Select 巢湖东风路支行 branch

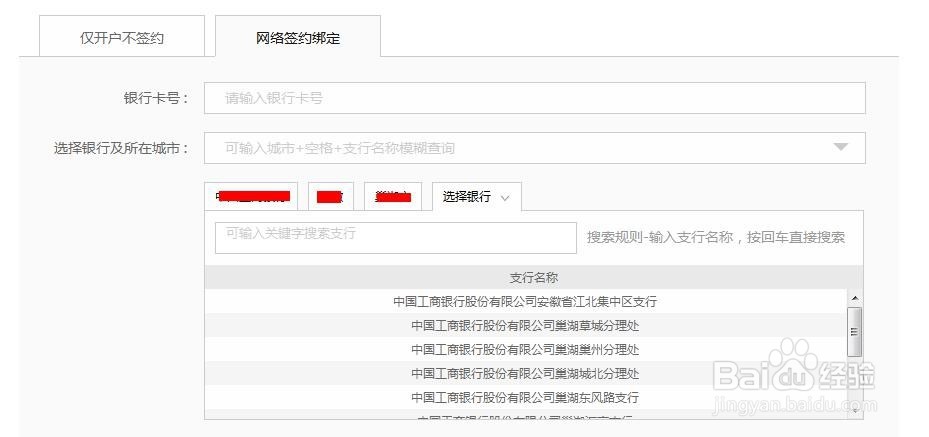click(x=526, y=397)
